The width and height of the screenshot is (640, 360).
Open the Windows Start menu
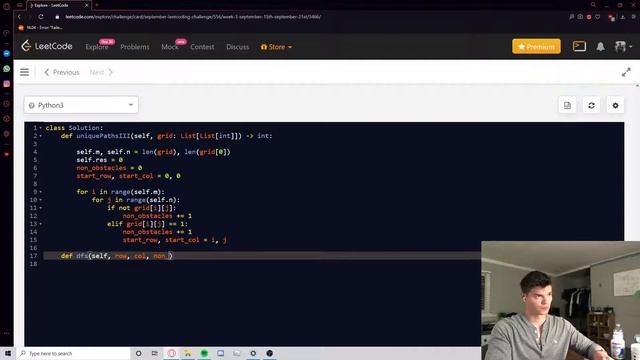coord(8,353)
